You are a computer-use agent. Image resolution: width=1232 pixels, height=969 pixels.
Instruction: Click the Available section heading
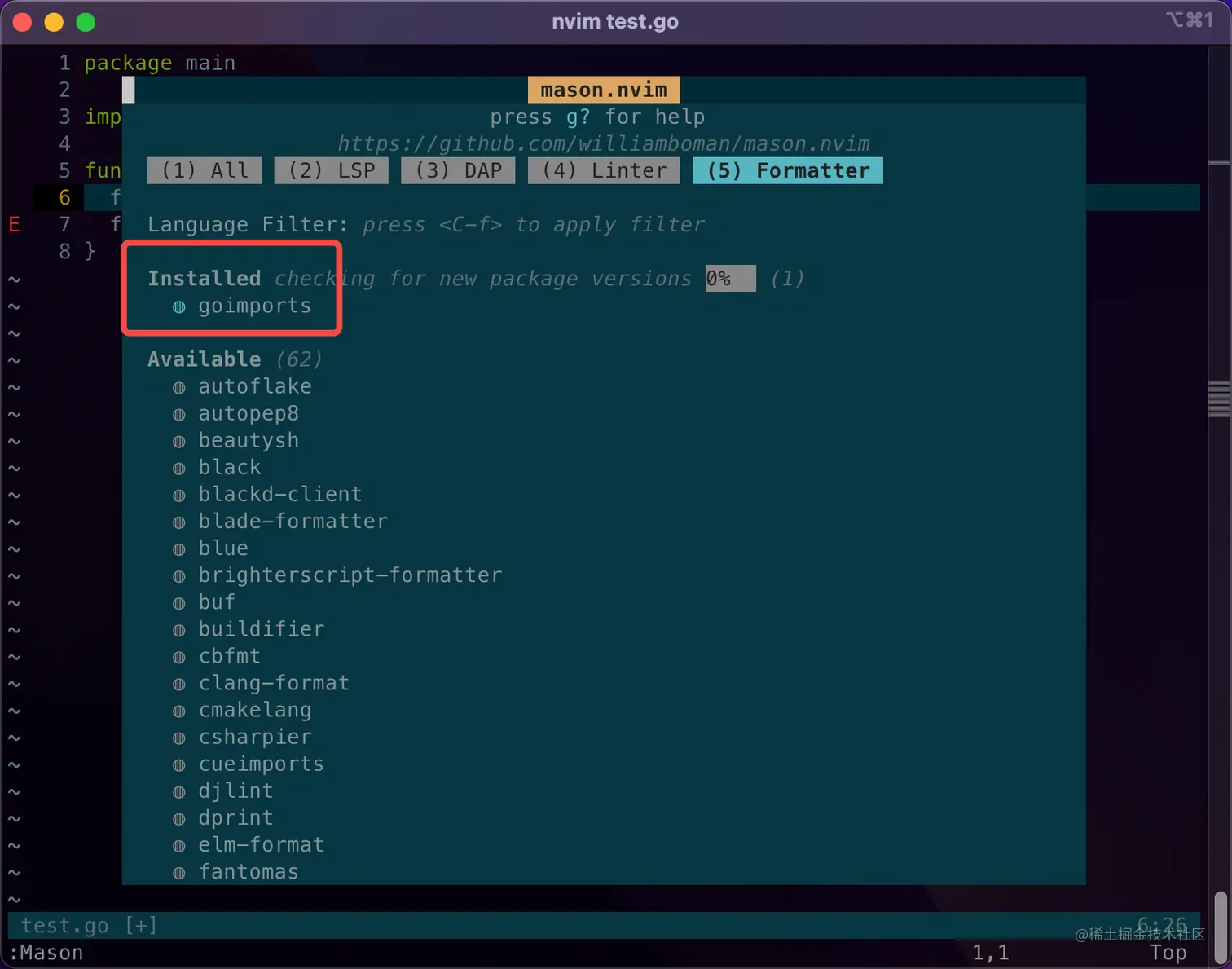(205, 359)
